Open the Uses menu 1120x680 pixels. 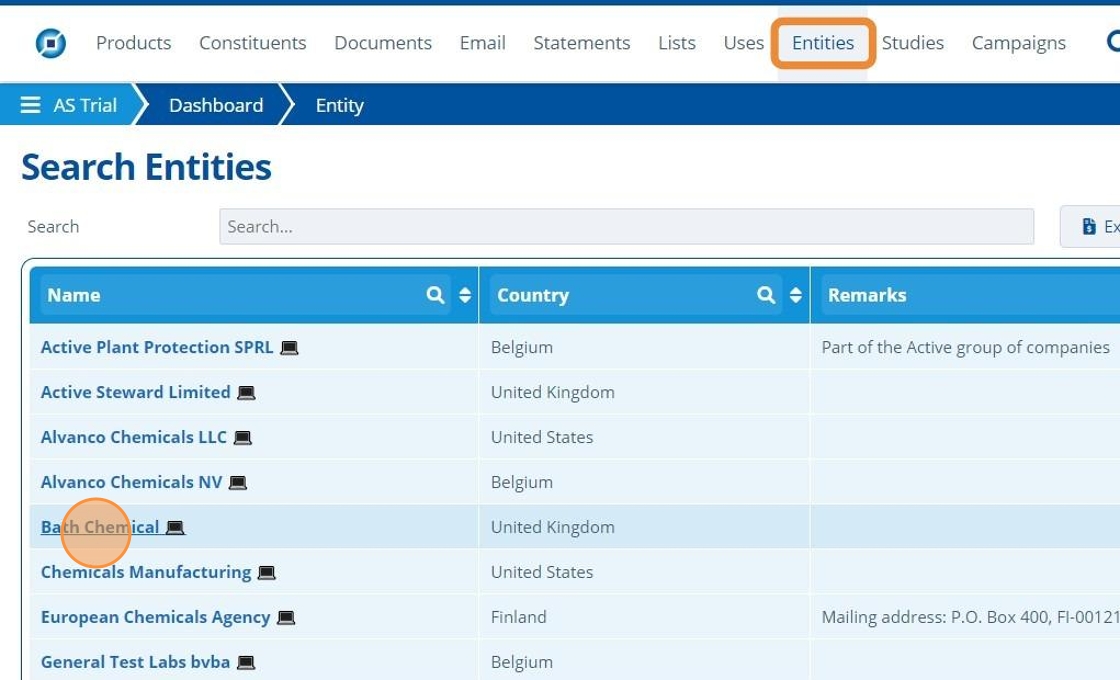pos(744,43)
